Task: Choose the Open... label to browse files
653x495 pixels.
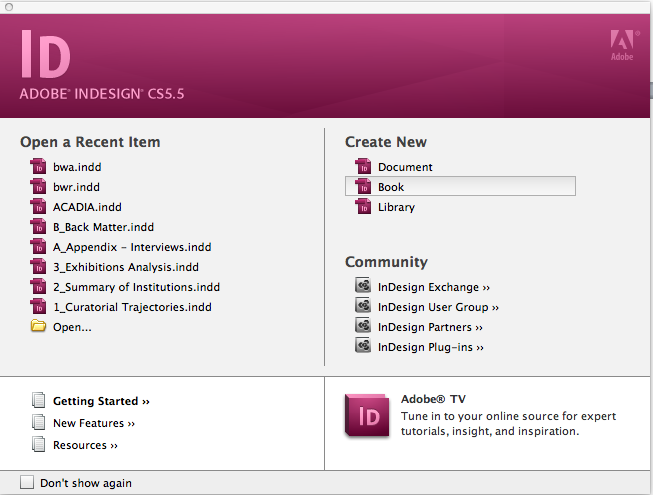Action: click(72, 327)
